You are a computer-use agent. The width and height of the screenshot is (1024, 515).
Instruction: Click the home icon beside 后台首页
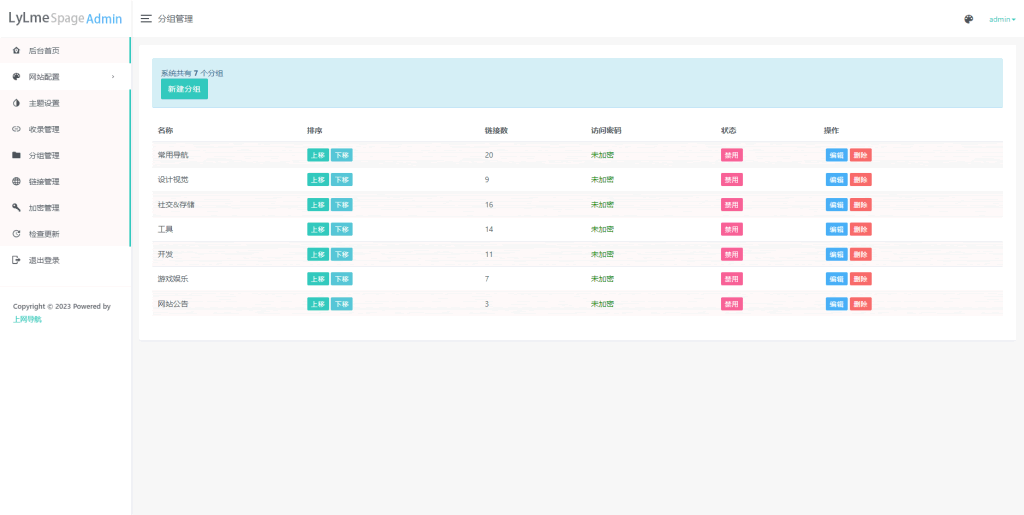click(x=16, y=50)
